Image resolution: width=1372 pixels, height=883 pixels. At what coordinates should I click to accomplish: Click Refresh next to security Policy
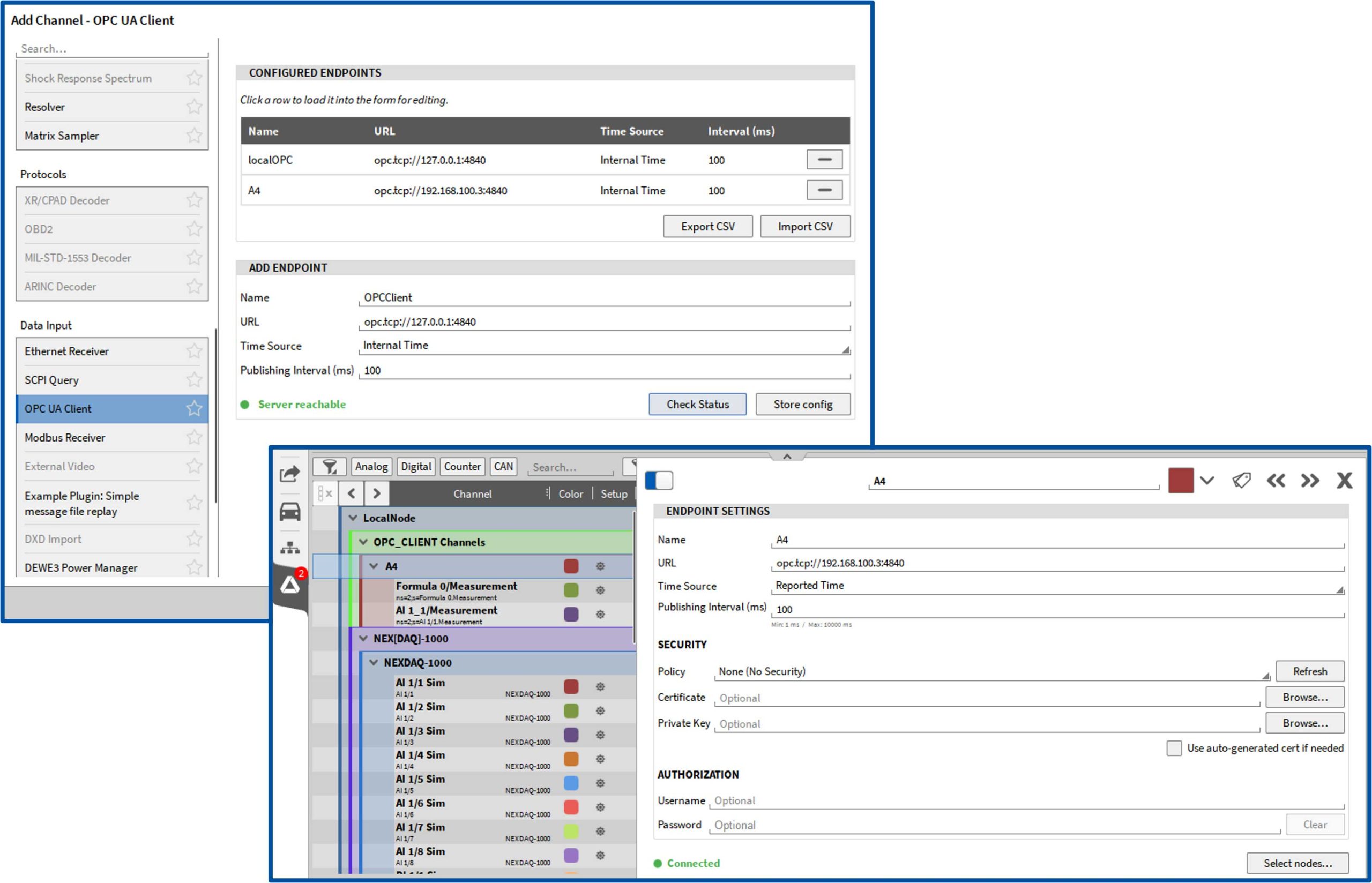[x=1309, y=671]
